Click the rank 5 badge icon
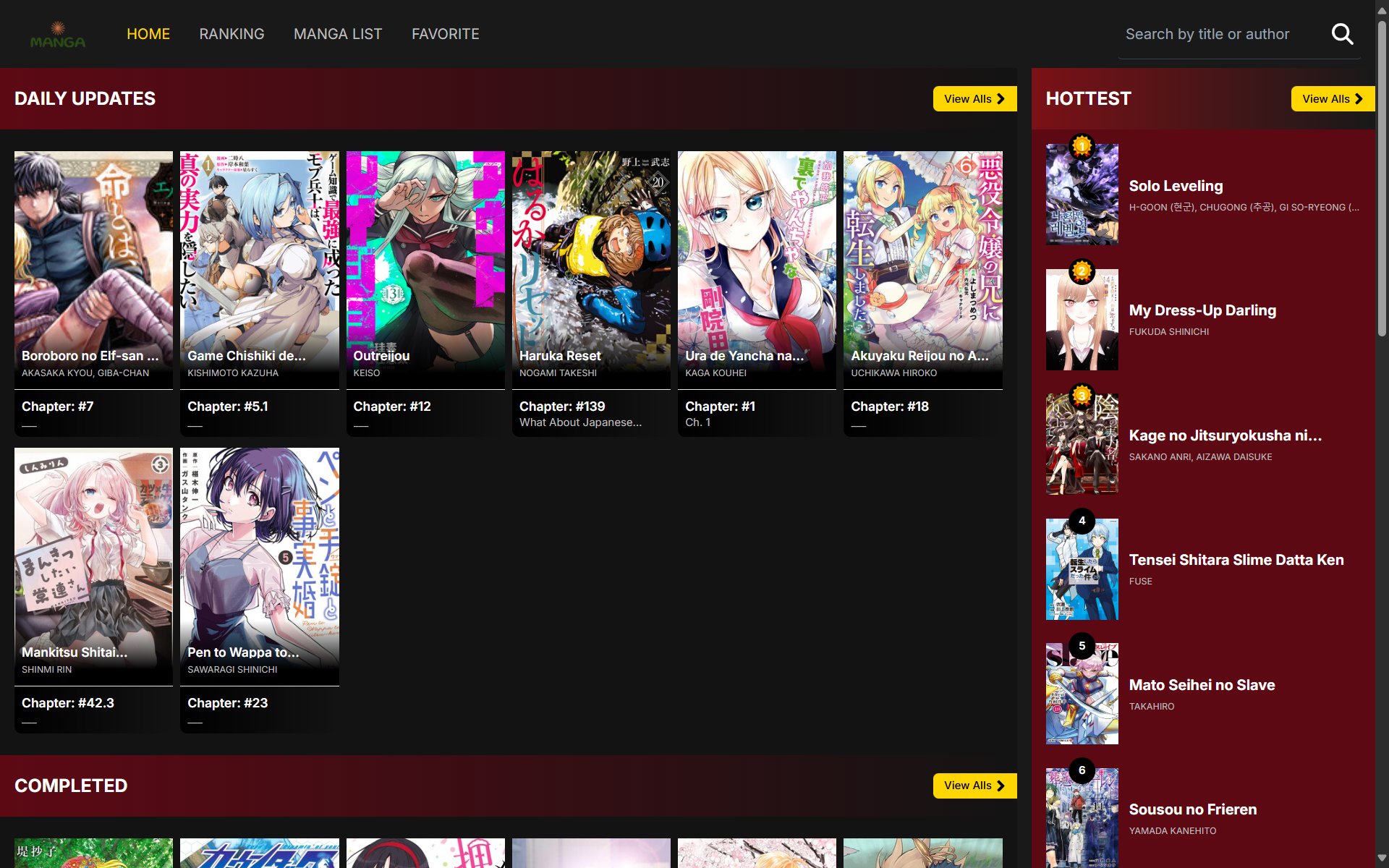 tap(1082, 646)
